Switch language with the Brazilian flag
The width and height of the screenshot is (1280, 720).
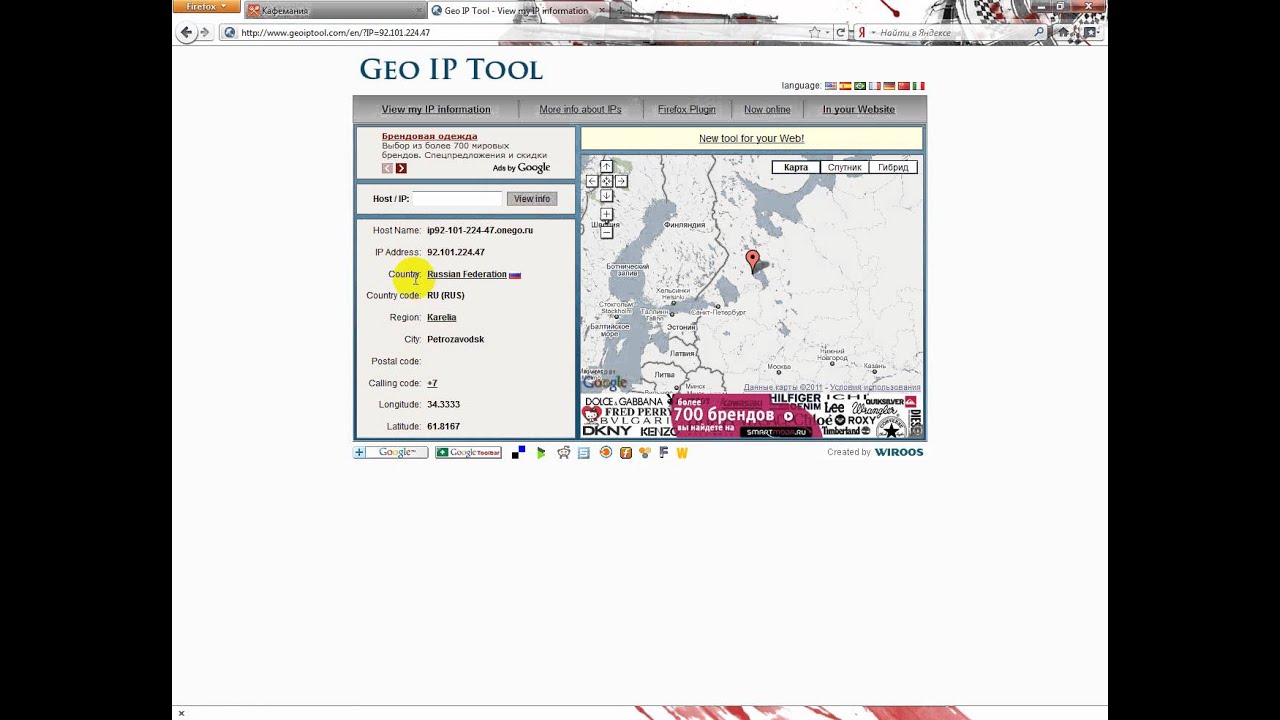860,86
